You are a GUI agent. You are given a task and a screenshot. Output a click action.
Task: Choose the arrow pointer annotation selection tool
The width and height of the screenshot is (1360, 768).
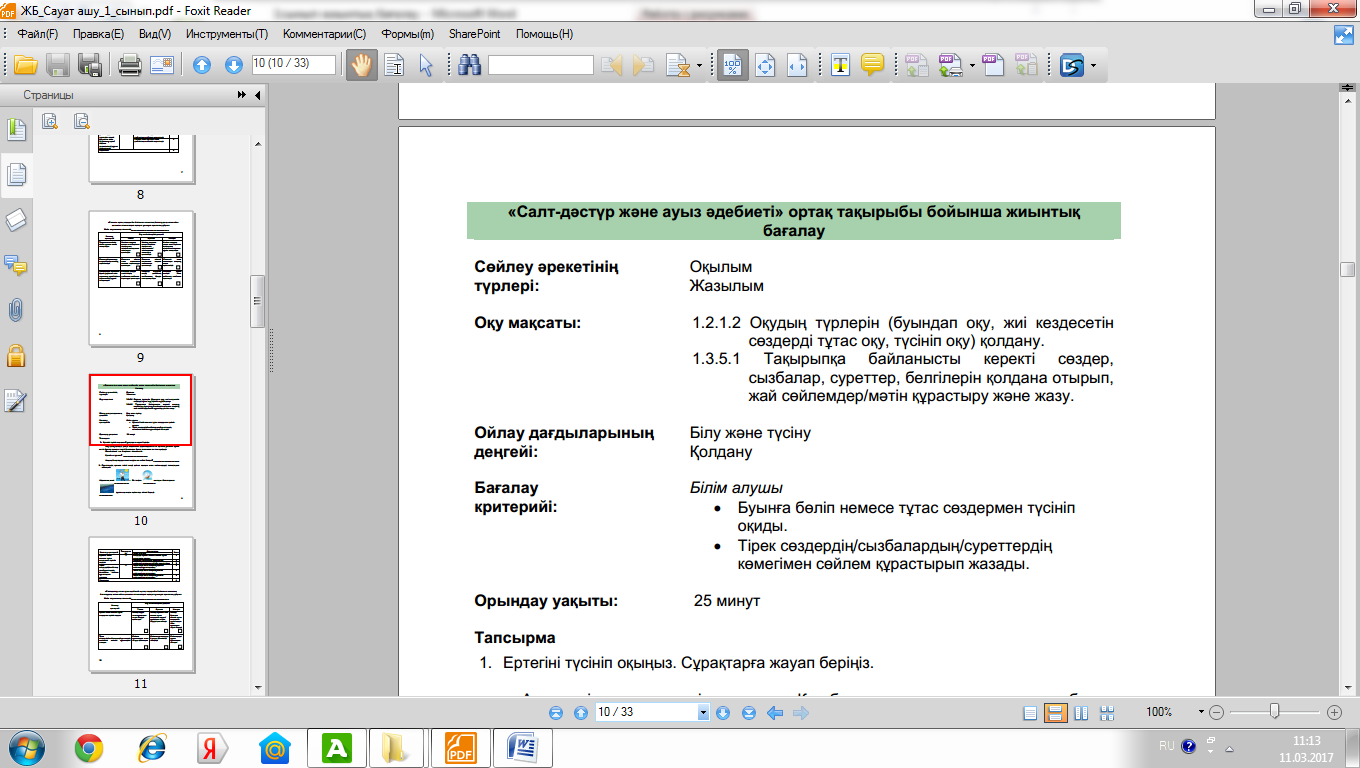click(x=426, y=66)
